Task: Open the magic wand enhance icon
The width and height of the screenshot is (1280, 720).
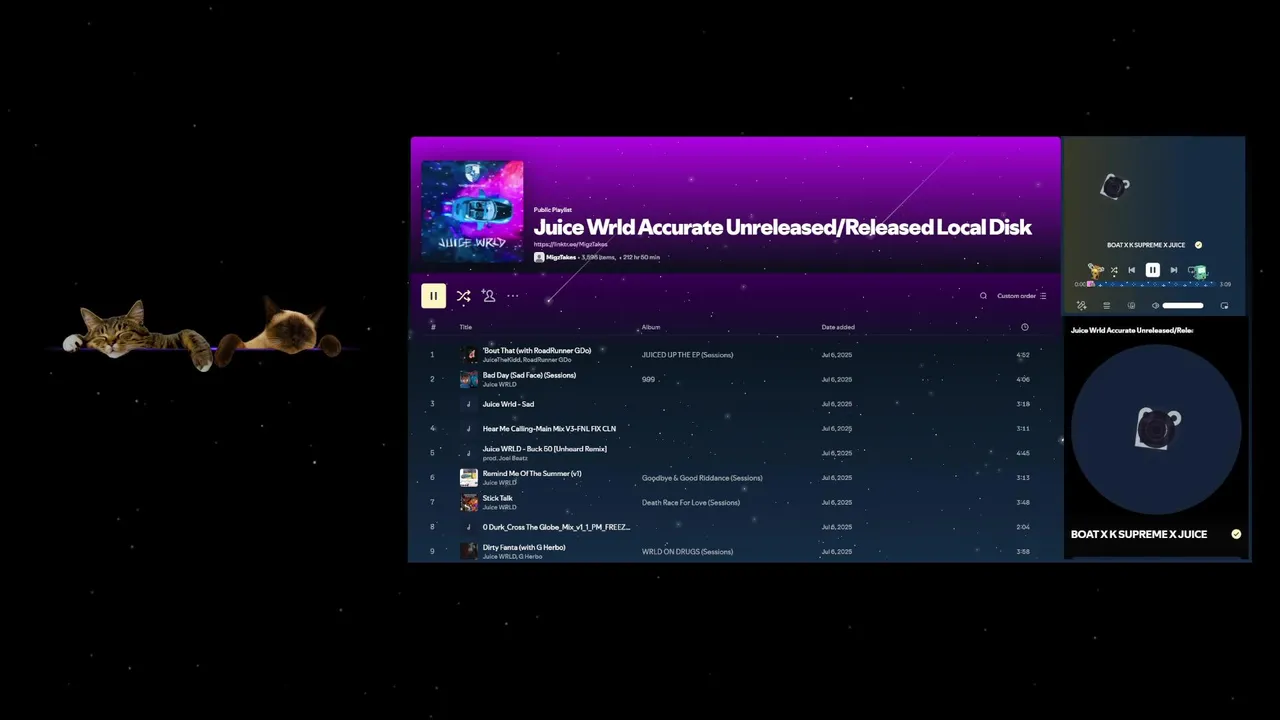Action: coord(1081,305)
